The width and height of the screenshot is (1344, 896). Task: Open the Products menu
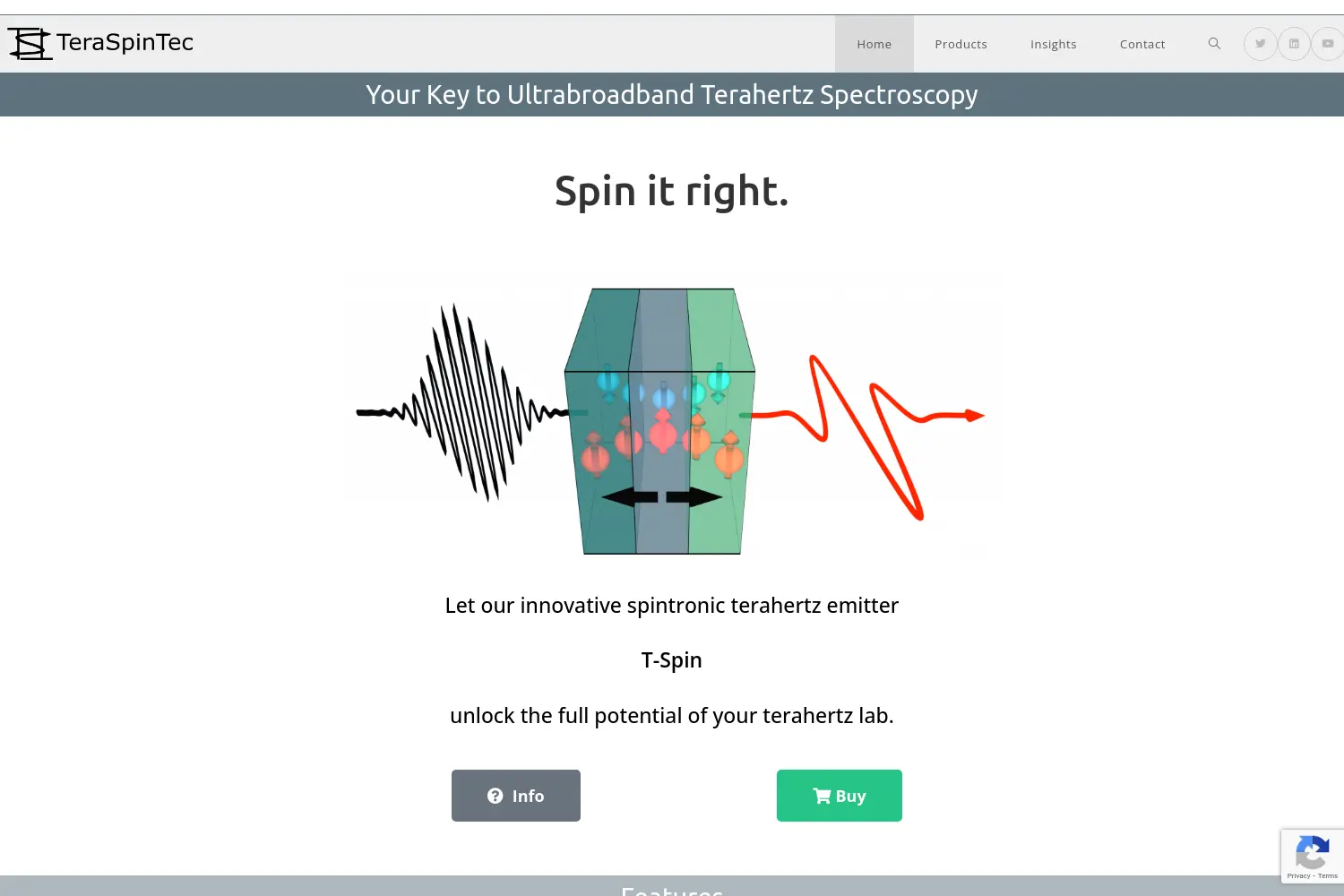pyautogui.click(x=961, y=44)
